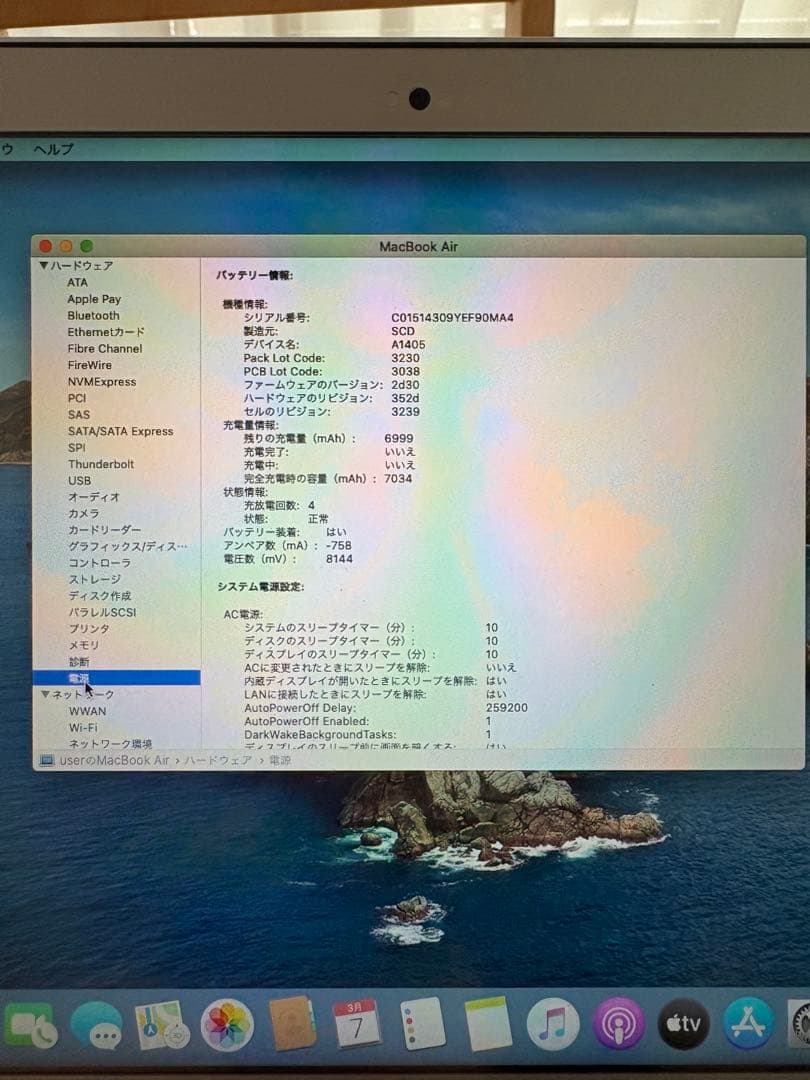Select USB in hardware list

pos(79,481)
